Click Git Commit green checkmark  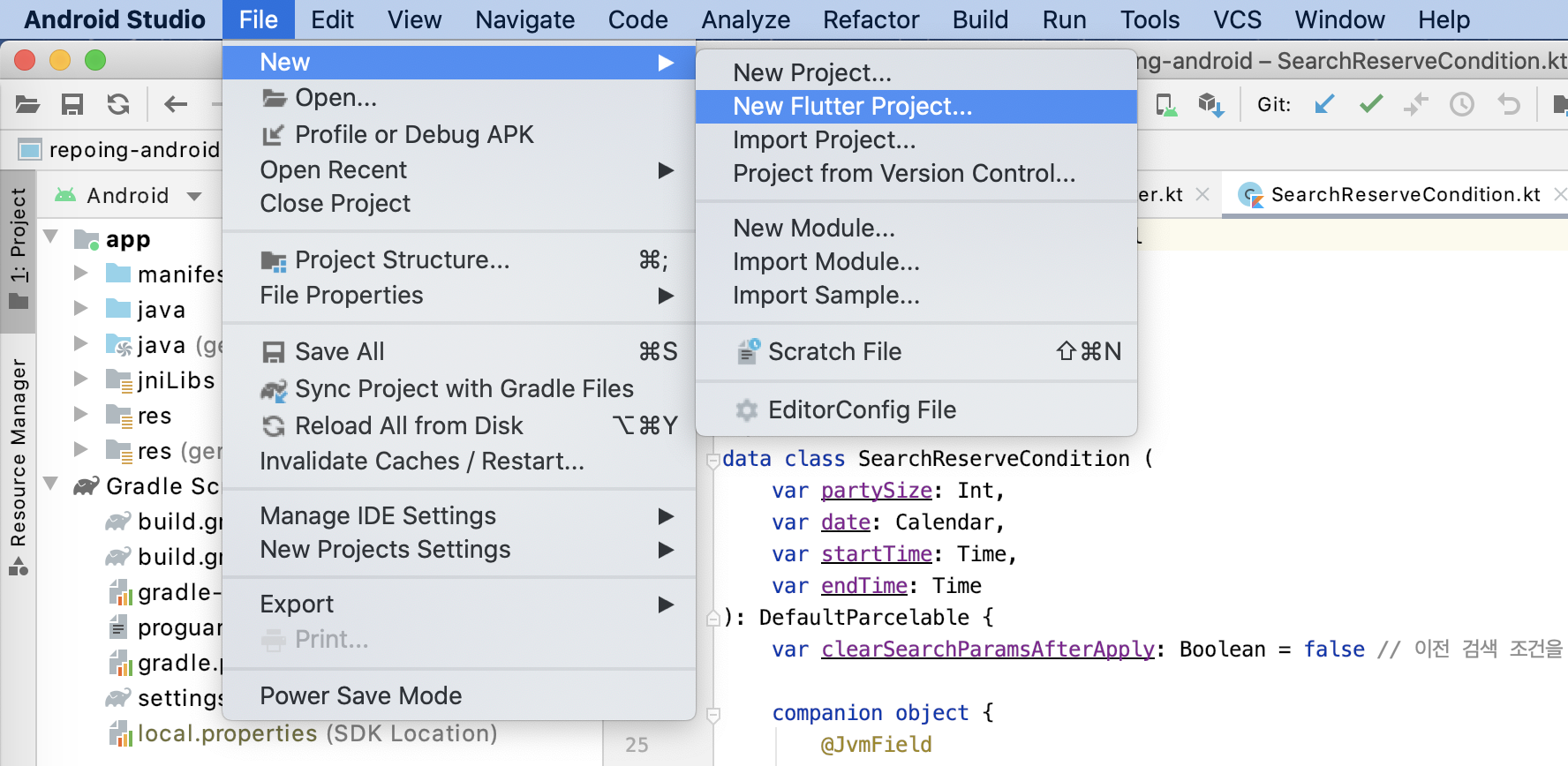pos(1370,105)
